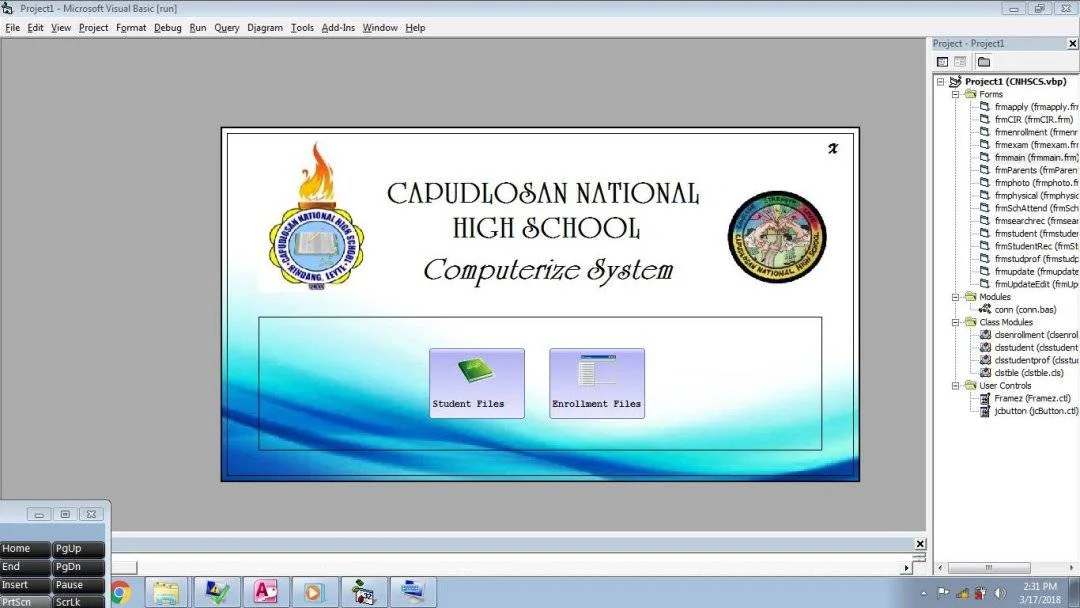Click the Insert key on on-screen keyboard
This screenshot has width=1080, height=608.
[25, 585]
